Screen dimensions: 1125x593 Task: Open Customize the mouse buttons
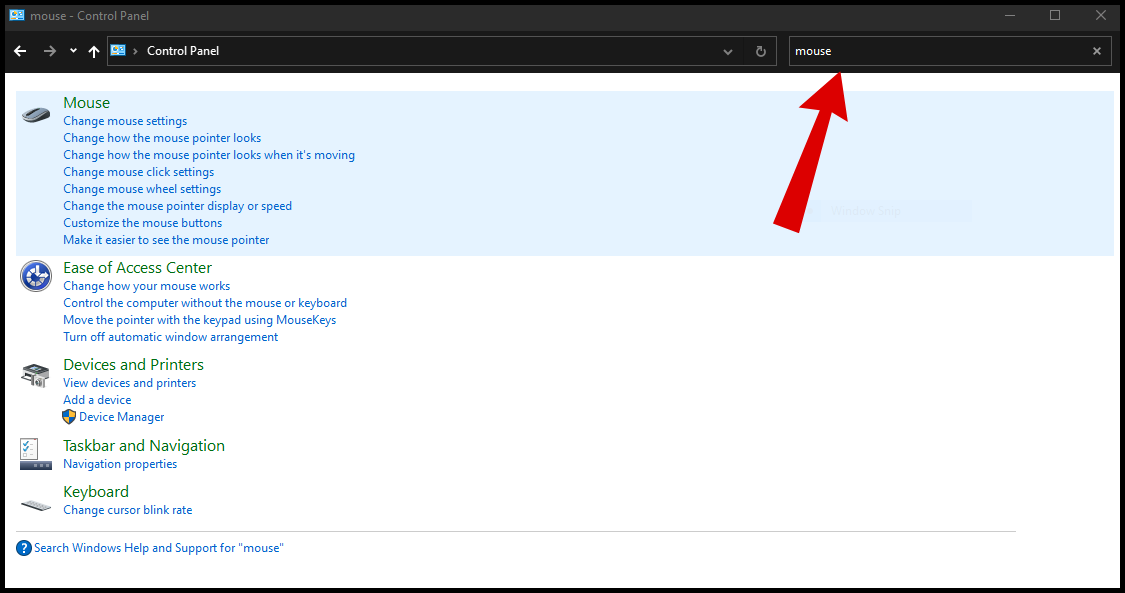pyautogui.click(x=143, y=223)
